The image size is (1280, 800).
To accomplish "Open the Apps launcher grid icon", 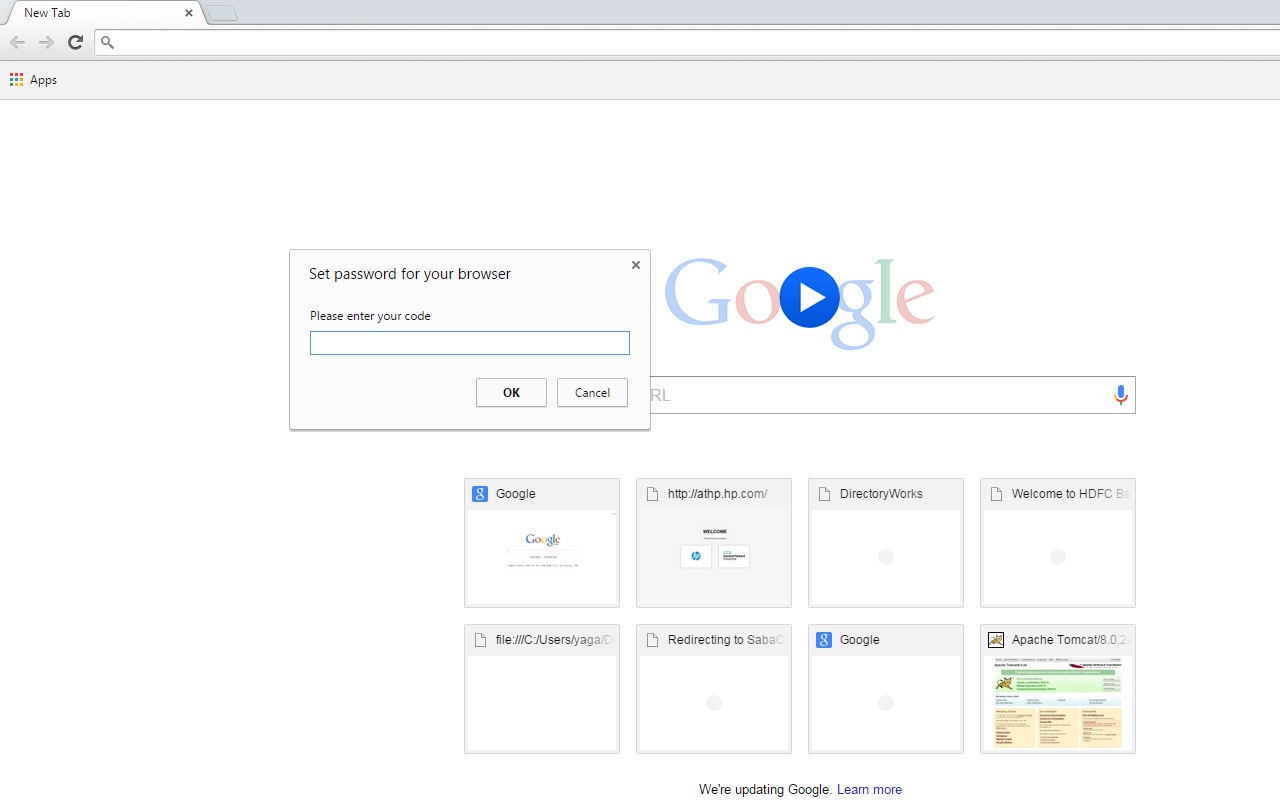I will click(x=16, y=79).
